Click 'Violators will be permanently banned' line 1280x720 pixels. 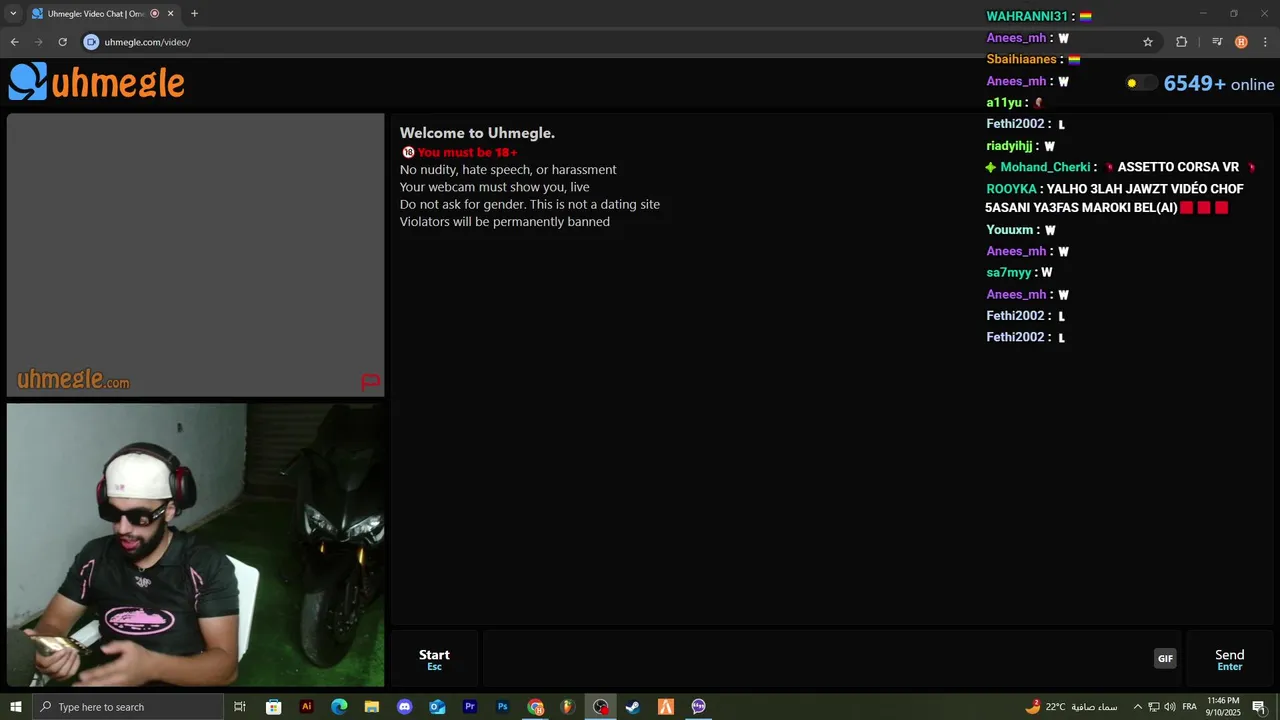pos(505,221)
